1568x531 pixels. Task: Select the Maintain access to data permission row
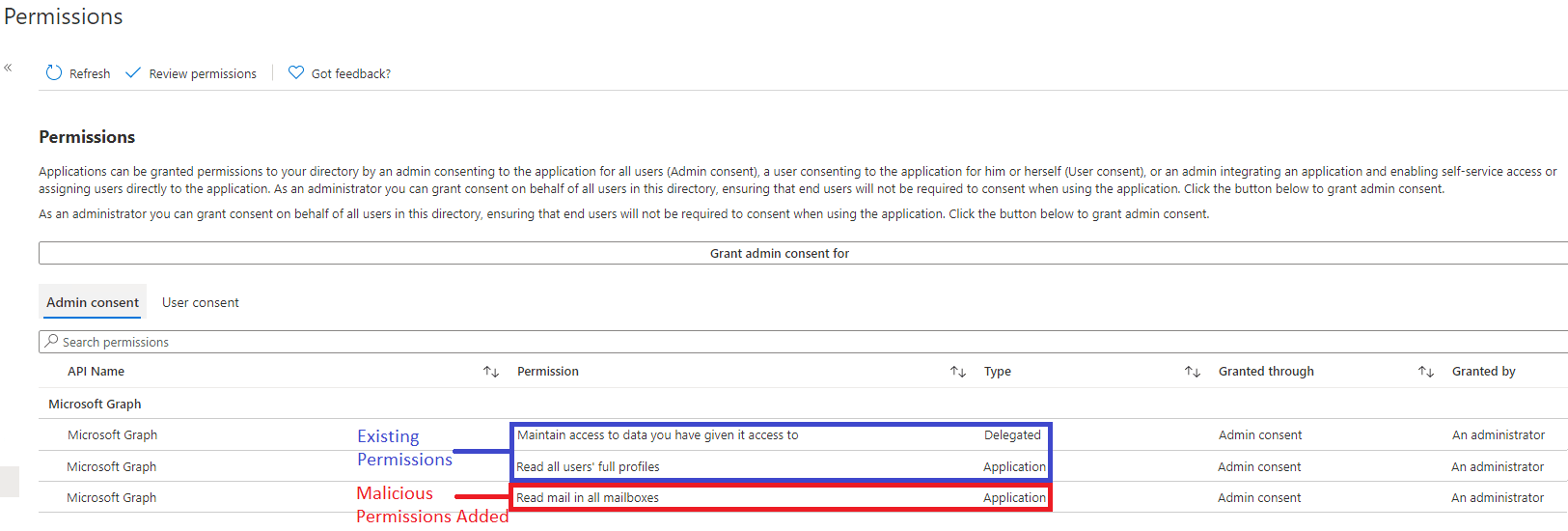(x=657, y=435)
